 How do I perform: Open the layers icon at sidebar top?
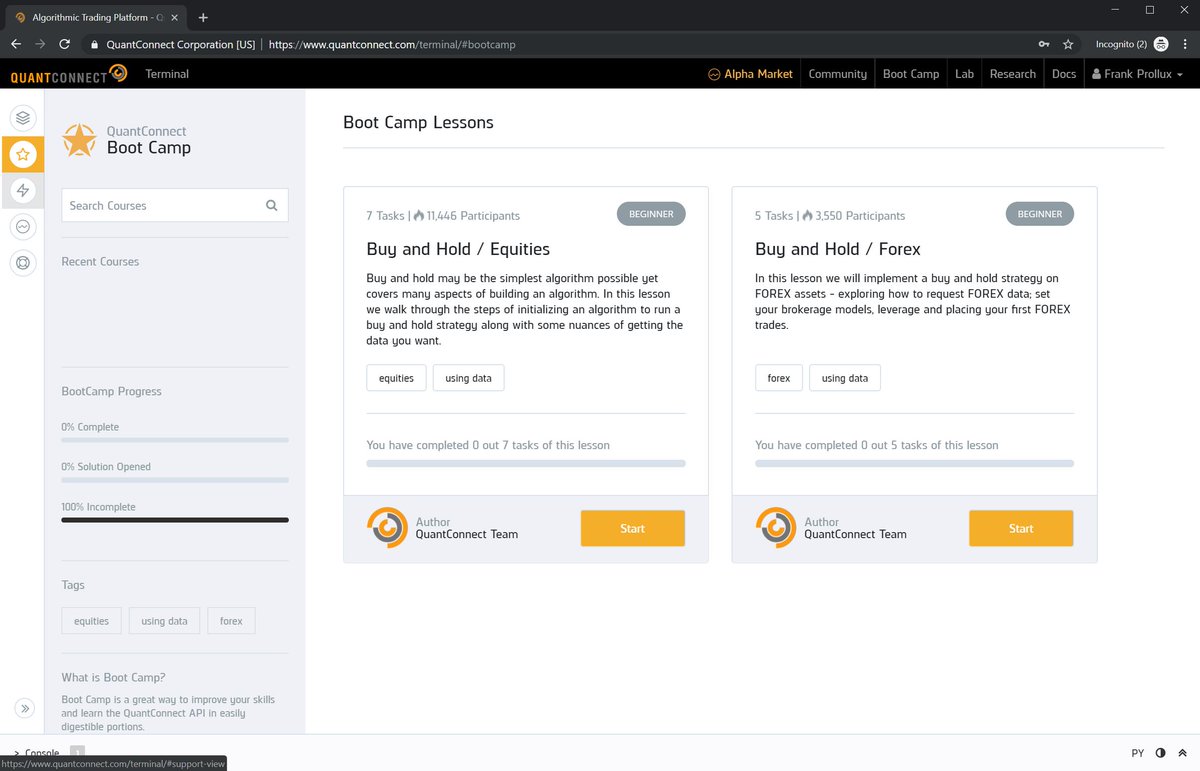pyautogui.click(x=23, y=117)
